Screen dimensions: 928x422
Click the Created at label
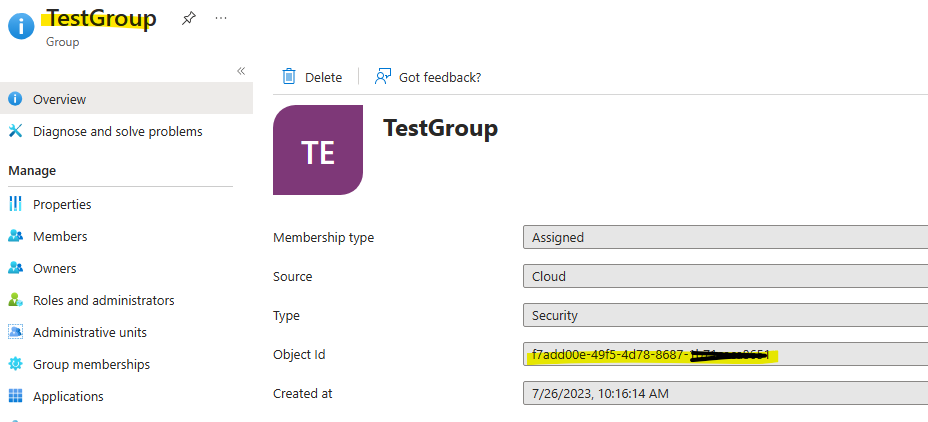(302, 394)
